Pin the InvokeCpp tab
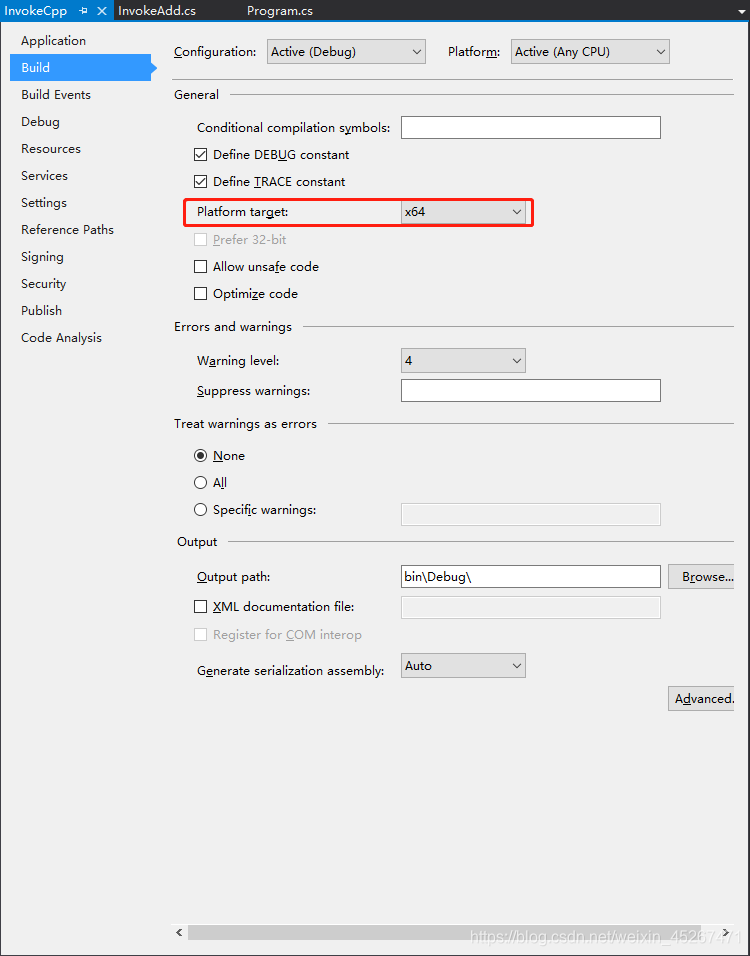 [x=84, y=11]
